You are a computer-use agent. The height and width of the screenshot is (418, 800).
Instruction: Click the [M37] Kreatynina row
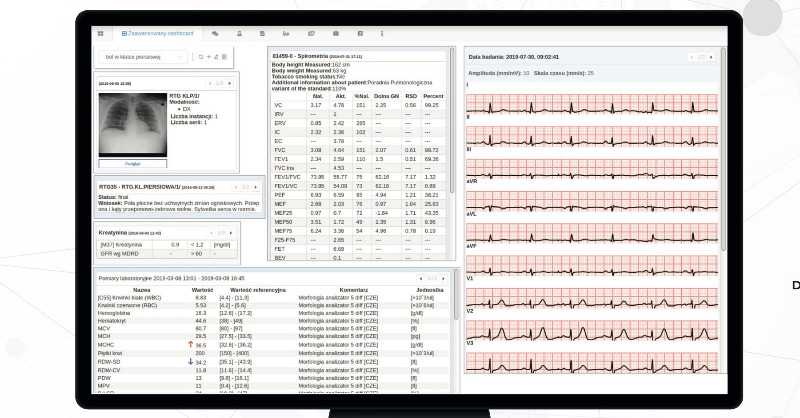(166, 245)
